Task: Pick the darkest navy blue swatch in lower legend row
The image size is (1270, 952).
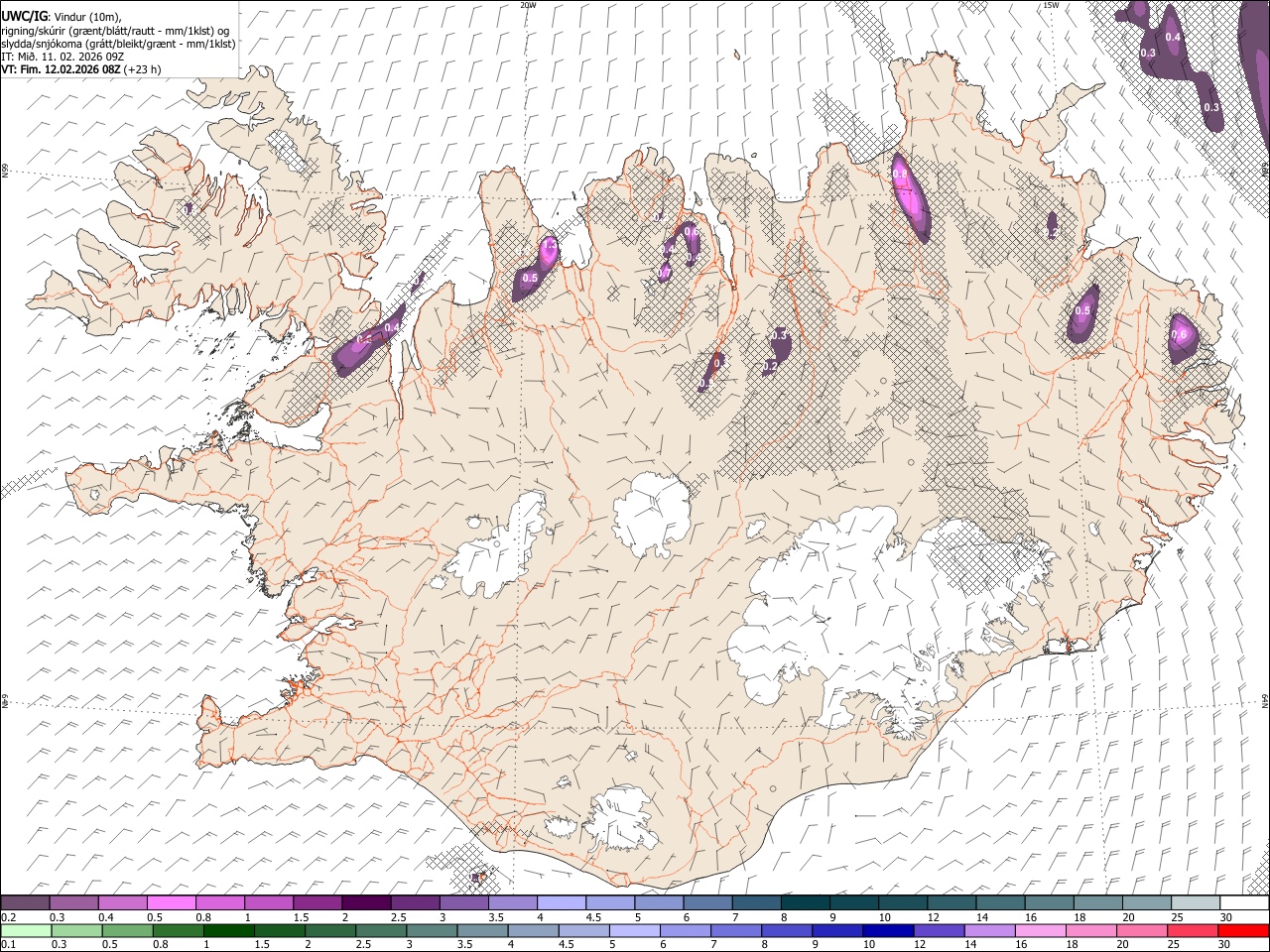Action: pyautogui.click(x=887, y=931)
